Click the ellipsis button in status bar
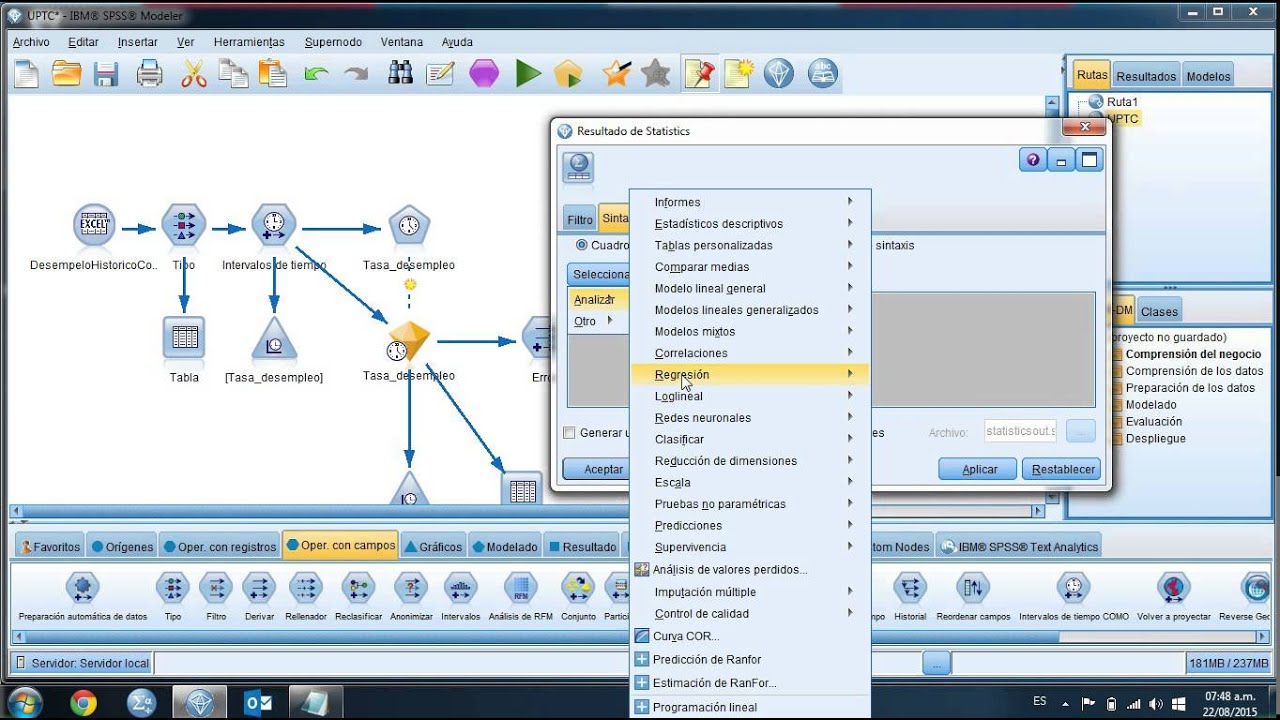The height and width of the screenshot is (720, 1280). pos(935,663)
